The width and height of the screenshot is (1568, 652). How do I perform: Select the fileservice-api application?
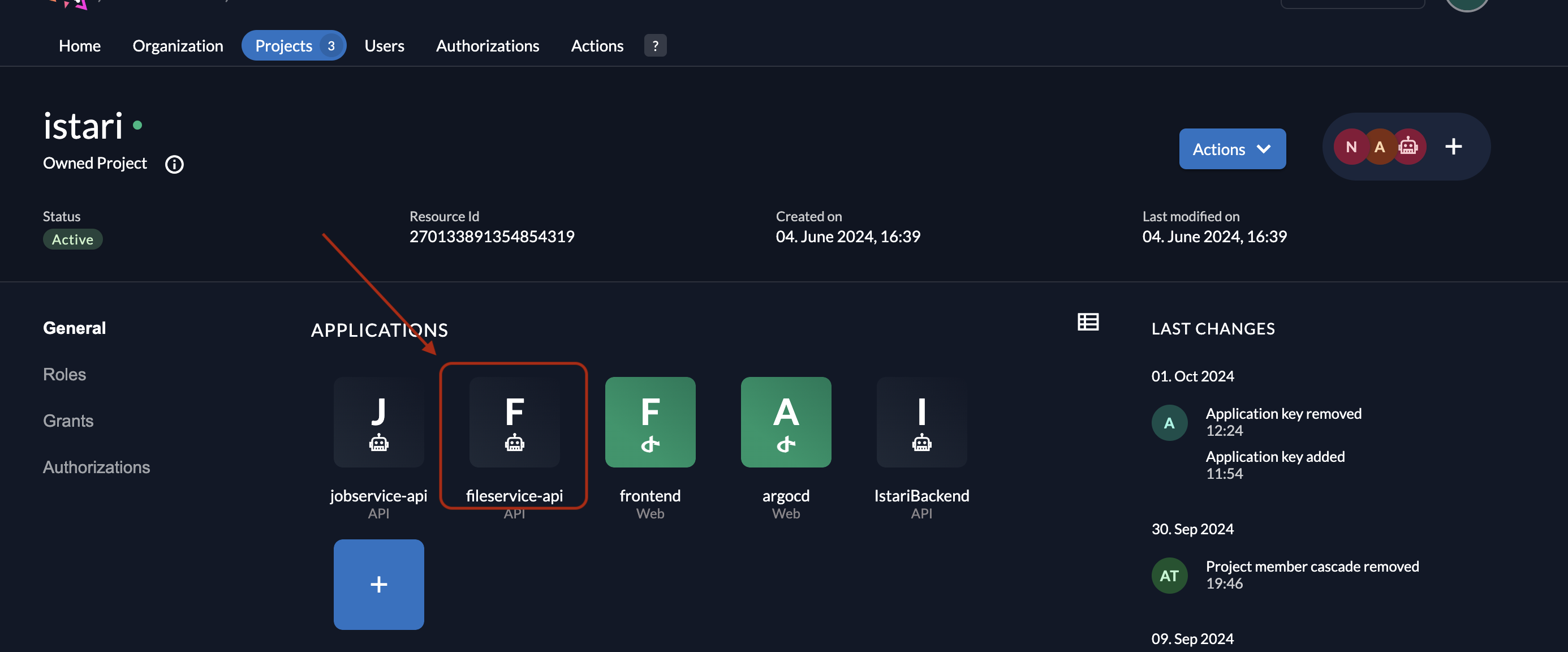coord(514,422)
